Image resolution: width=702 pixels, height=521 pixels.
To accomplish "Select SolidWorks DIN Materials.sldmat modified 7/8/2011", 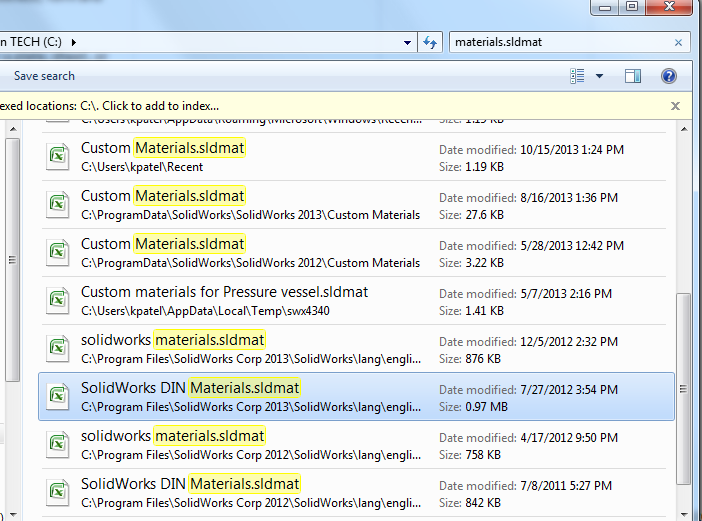I will point(356,492).
